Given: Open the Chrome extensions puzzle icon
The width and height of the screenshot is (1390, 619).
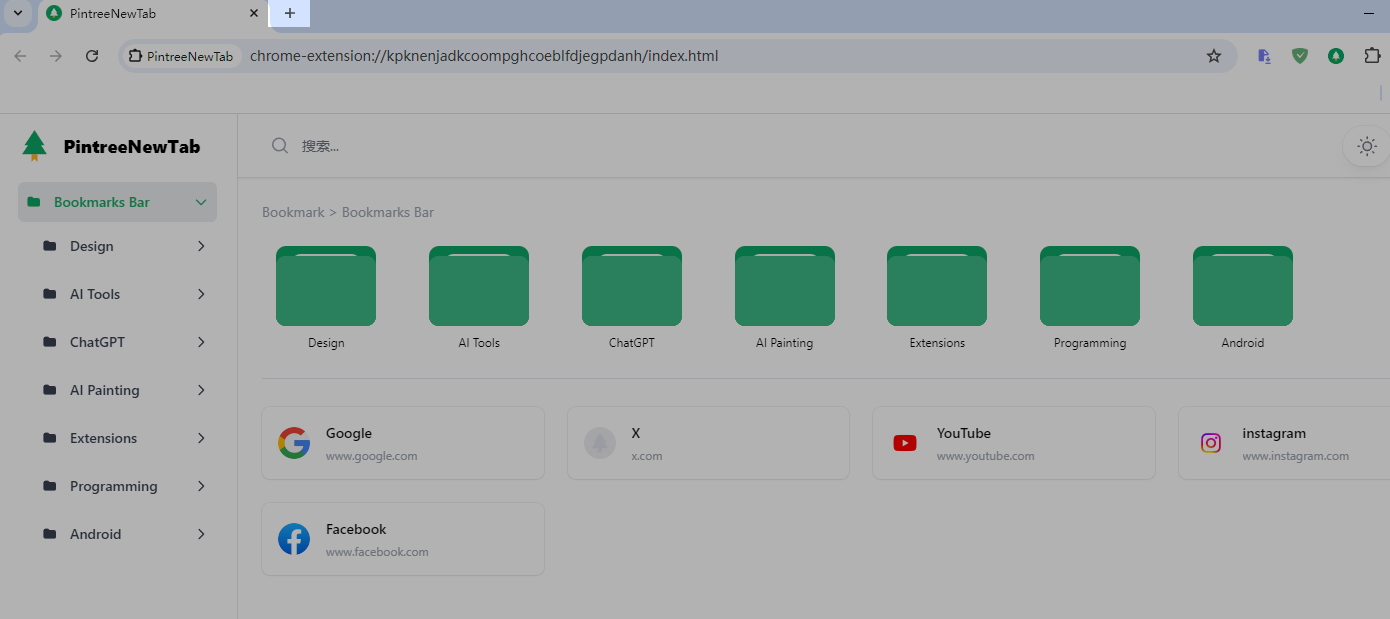Looking at the screenshot, I should tap(1372, 56).
